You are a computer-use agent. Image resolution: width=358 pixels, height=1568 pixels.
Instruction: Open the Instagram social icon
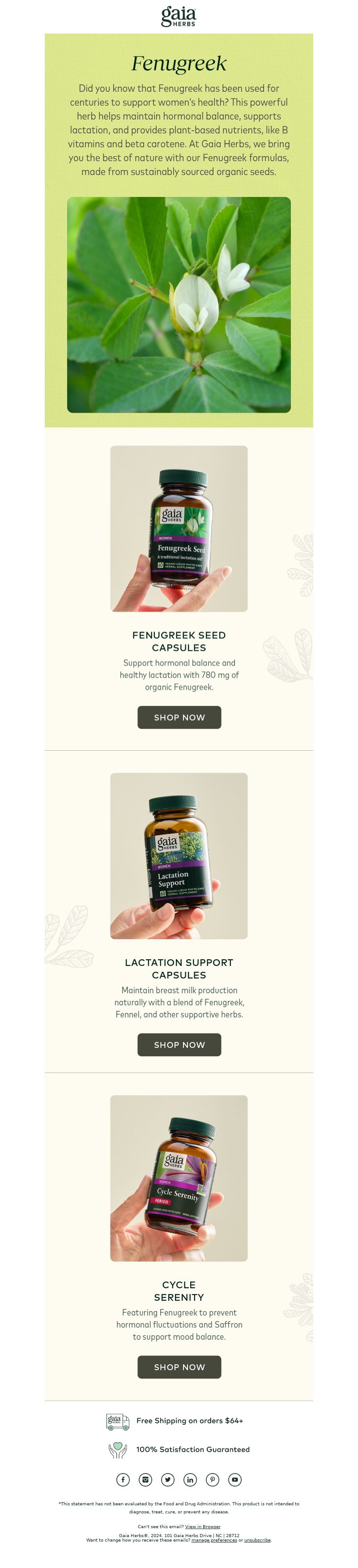click(x=145, y=1479)
